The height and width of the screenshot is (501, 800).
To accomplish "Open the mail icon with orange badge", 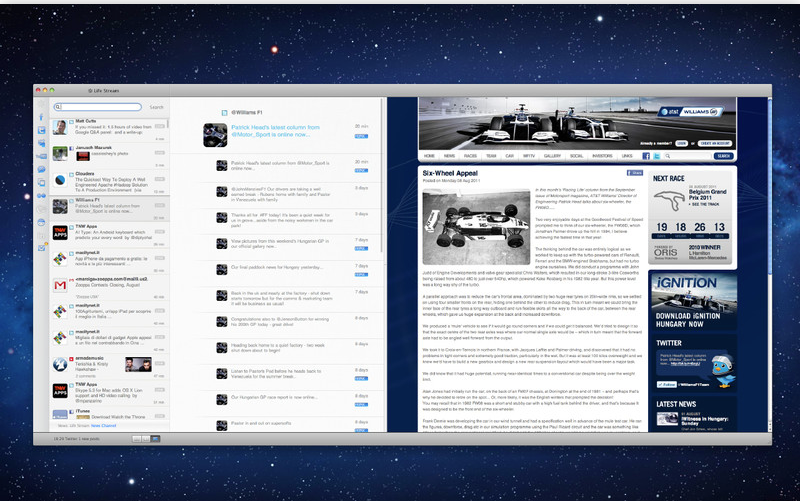I will tap(42, 247).
